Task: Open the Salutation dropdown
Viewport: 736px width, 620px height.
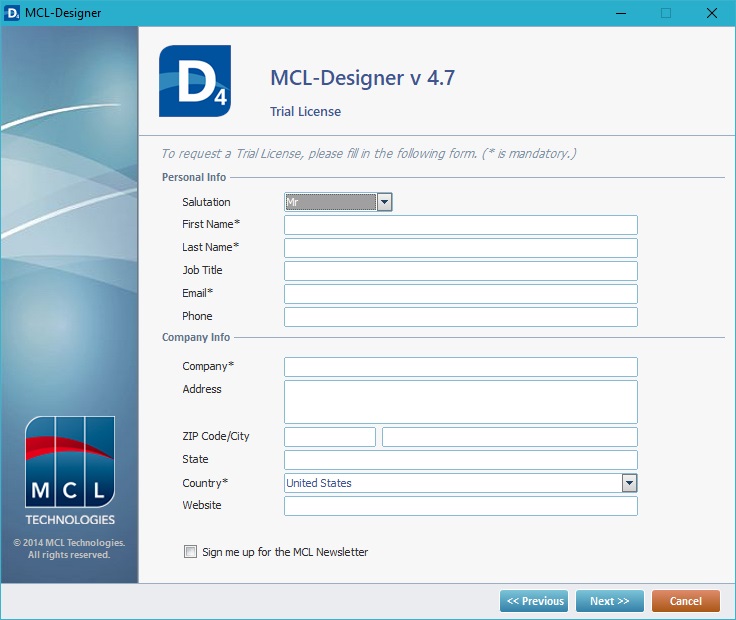Action: coord(384,202)
